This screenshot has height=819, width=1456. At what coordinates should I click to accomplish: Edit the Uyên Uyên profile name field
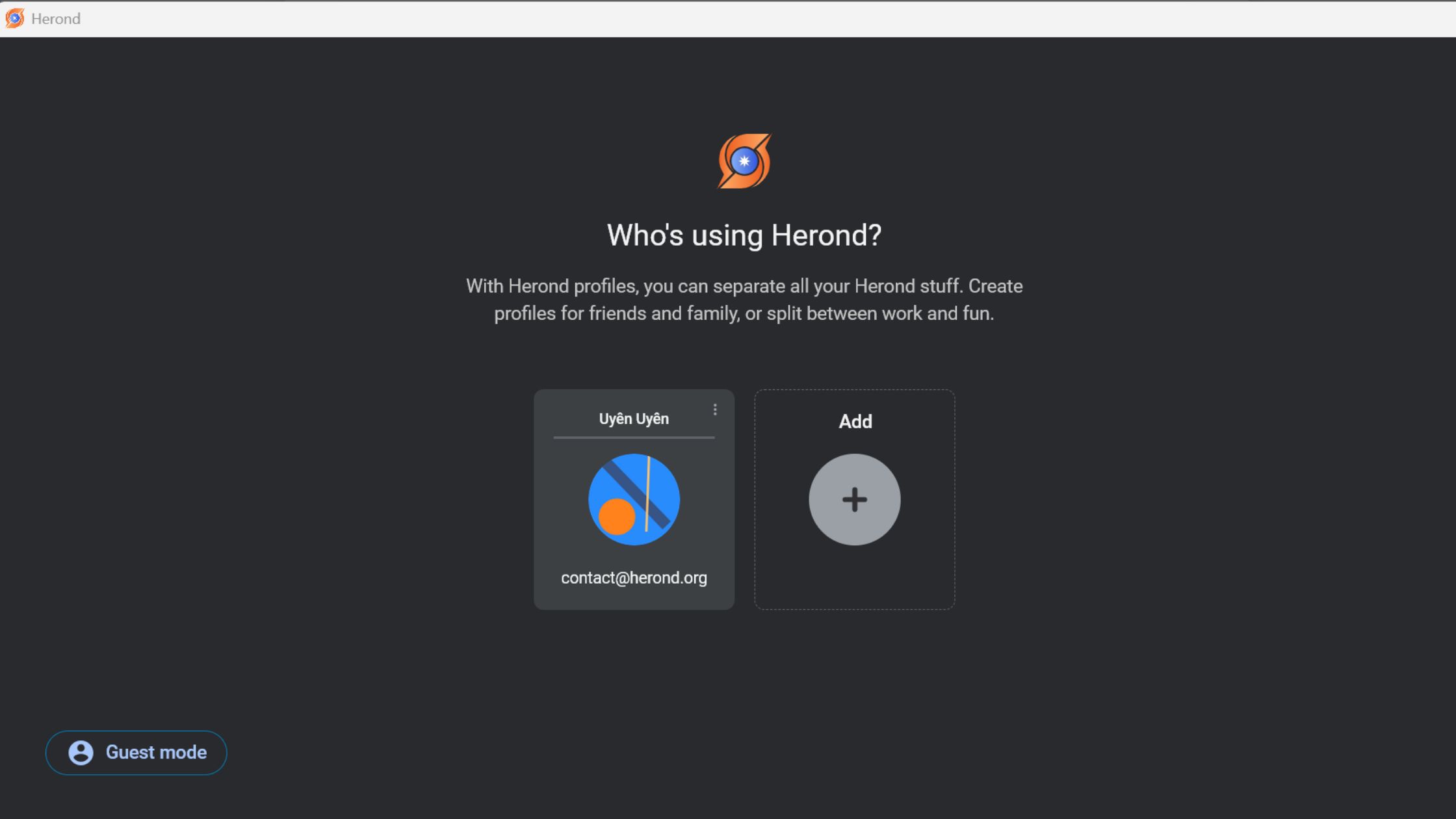tap(634, 419)
